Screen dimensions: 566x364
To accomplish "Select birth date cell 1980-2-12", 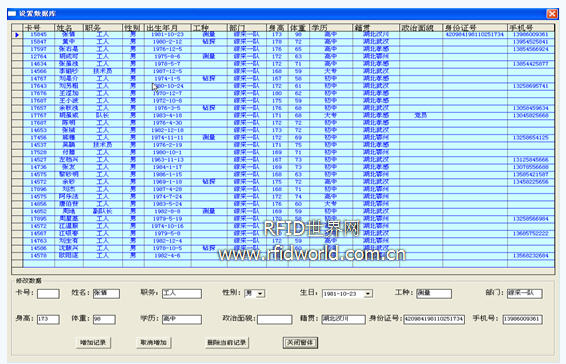I will pos(167,42).
